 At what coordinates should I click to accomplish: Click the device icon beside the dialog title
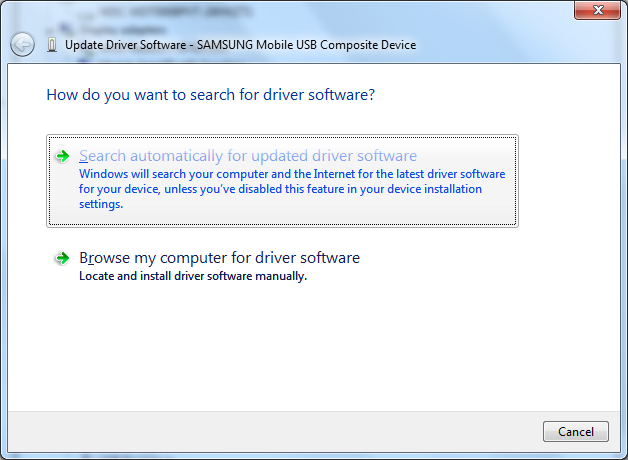click(x=53, y=45)
